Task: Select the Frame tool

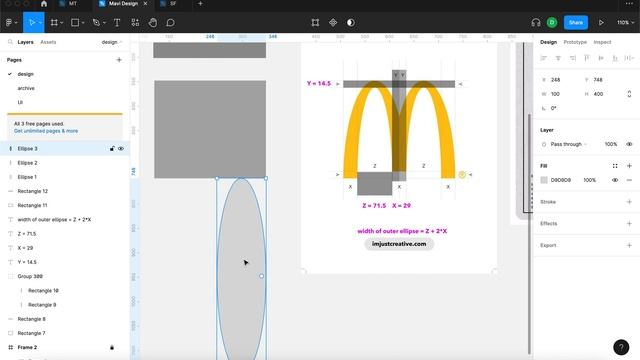Action: point(54,23)
